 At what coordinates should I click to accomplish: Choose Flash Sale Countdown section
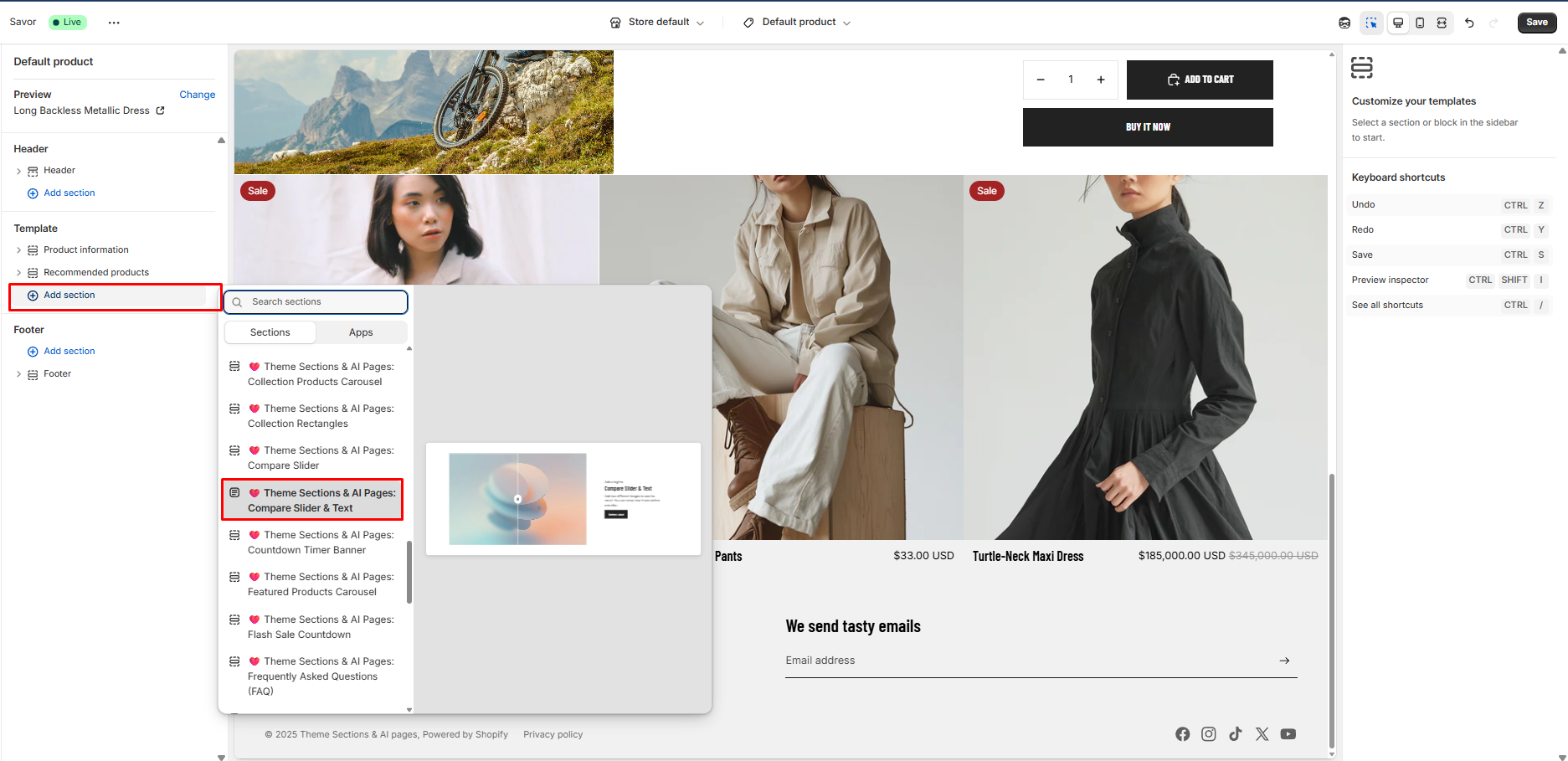pos(313,627)
